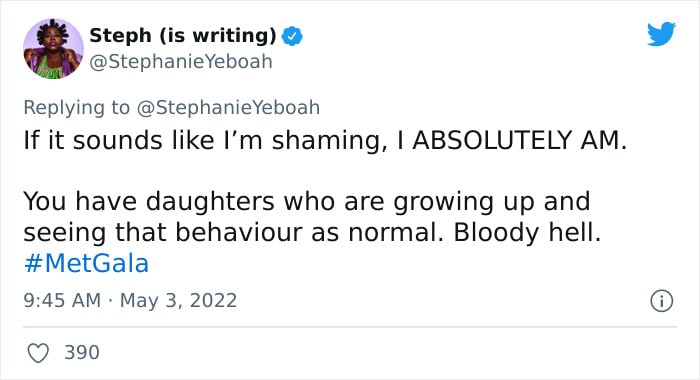This screenshot has height=380, width=700.
Task: Click the phrase 'Bloody hell.'
Action: [x=527, y=233]
